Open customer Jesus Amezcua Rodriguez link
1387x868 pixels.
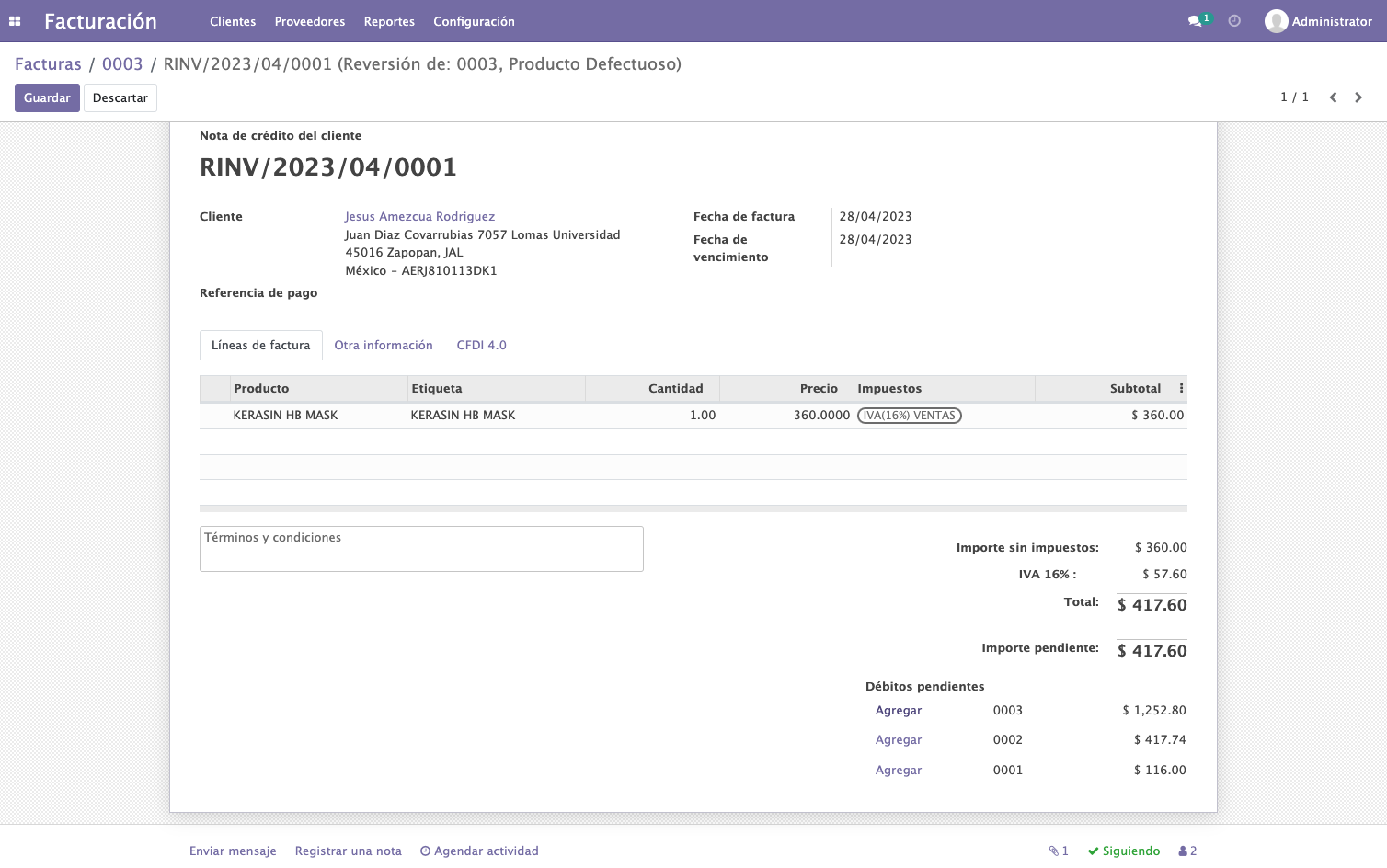tap(419, 217)
